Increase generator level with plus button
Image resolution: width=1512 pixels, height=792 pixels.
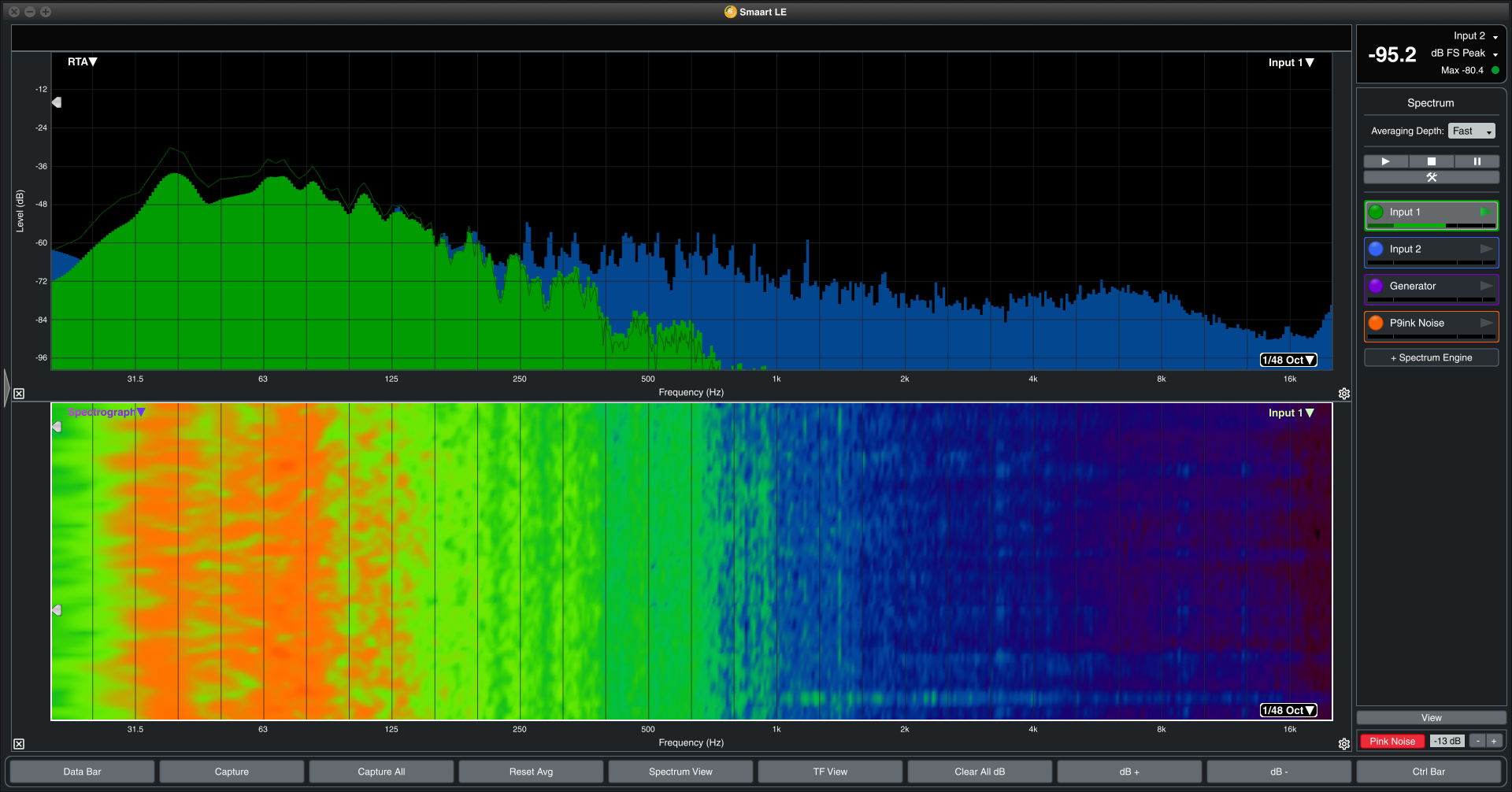(x=1494, y=741)
